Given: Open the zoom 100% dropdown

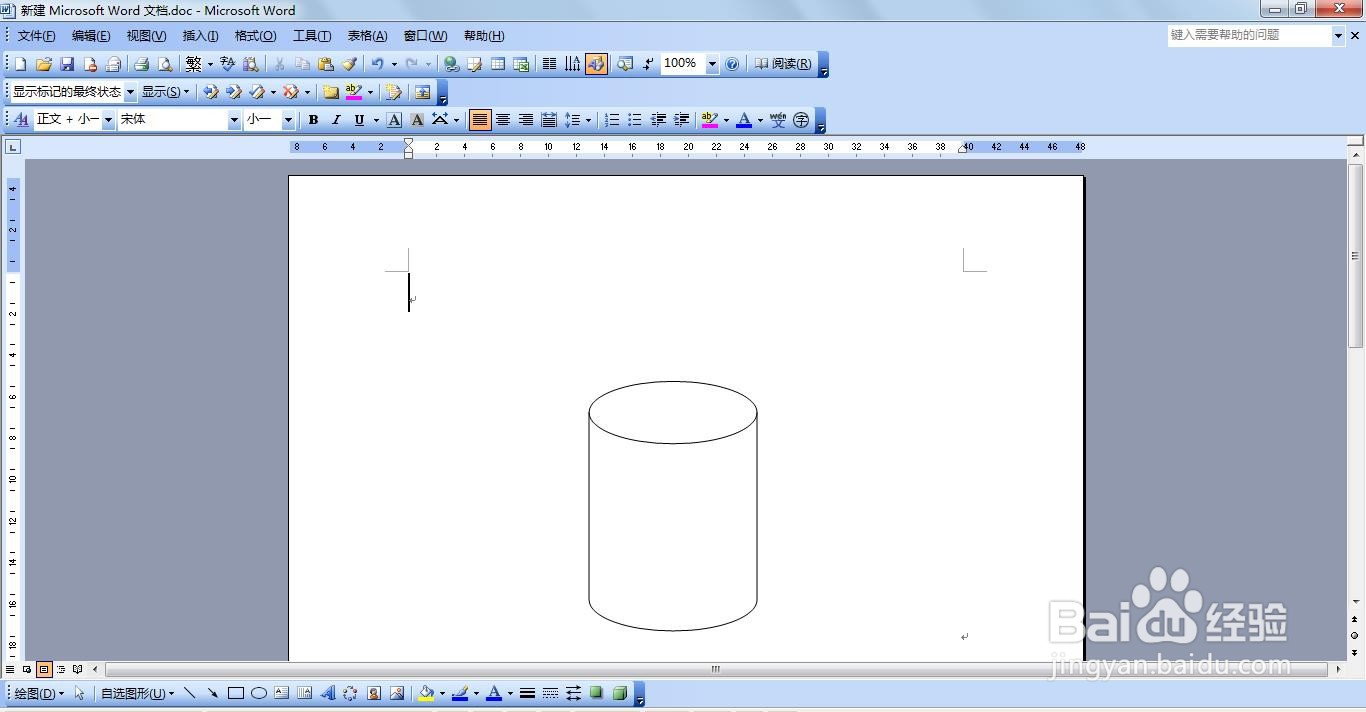Looking at the screenshot, I should click(712, 64).
